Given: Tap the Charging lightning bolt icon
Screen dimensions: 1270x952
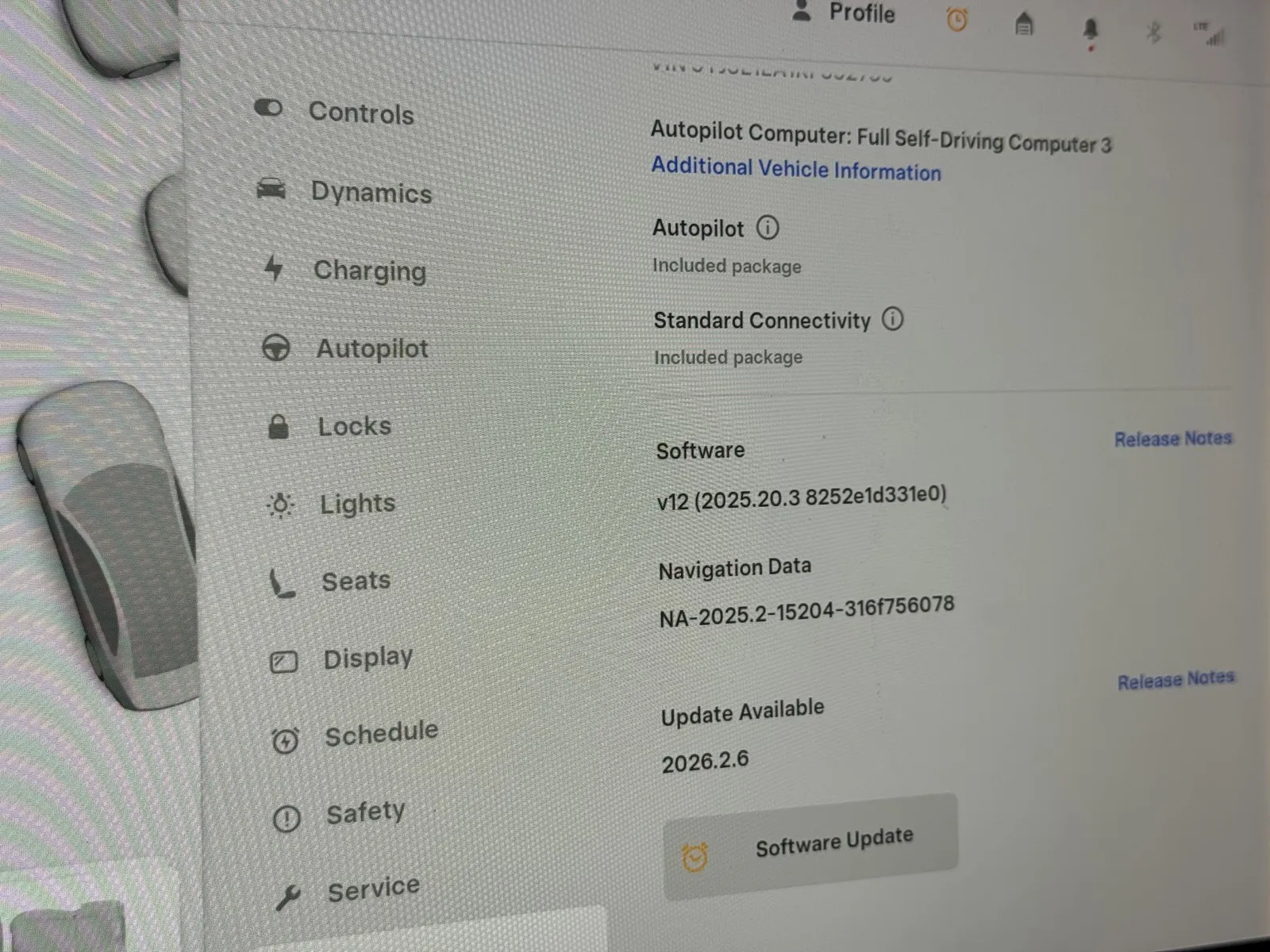Looking at the screenshot, I should tap(274, 268).
